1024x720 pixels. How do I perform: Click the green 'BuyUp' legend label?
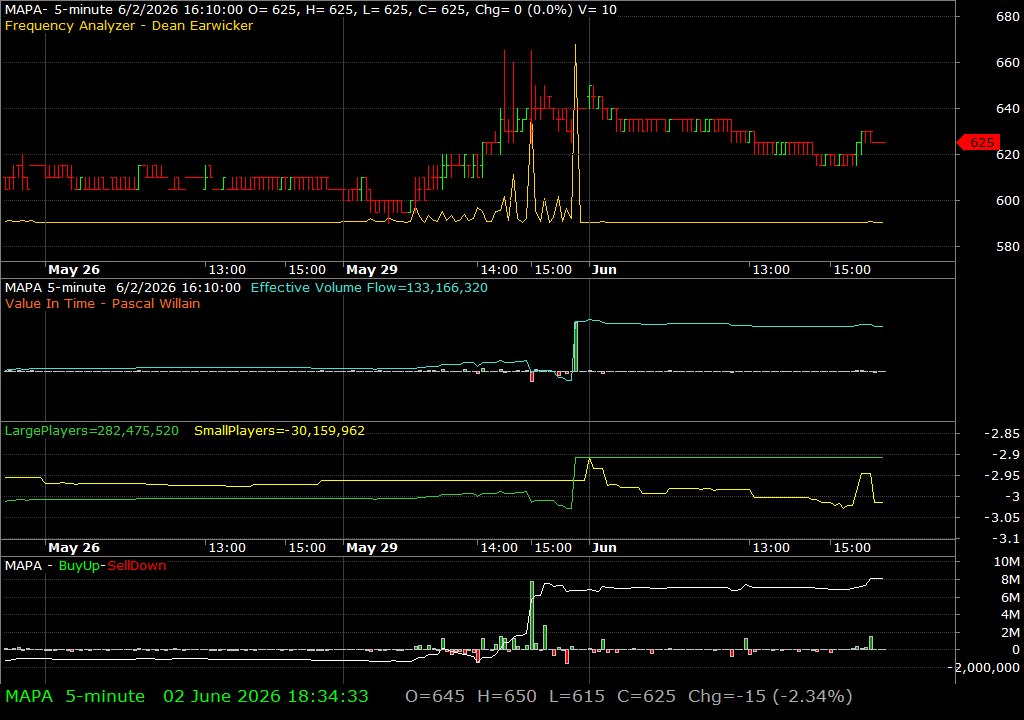pos(79,565)
